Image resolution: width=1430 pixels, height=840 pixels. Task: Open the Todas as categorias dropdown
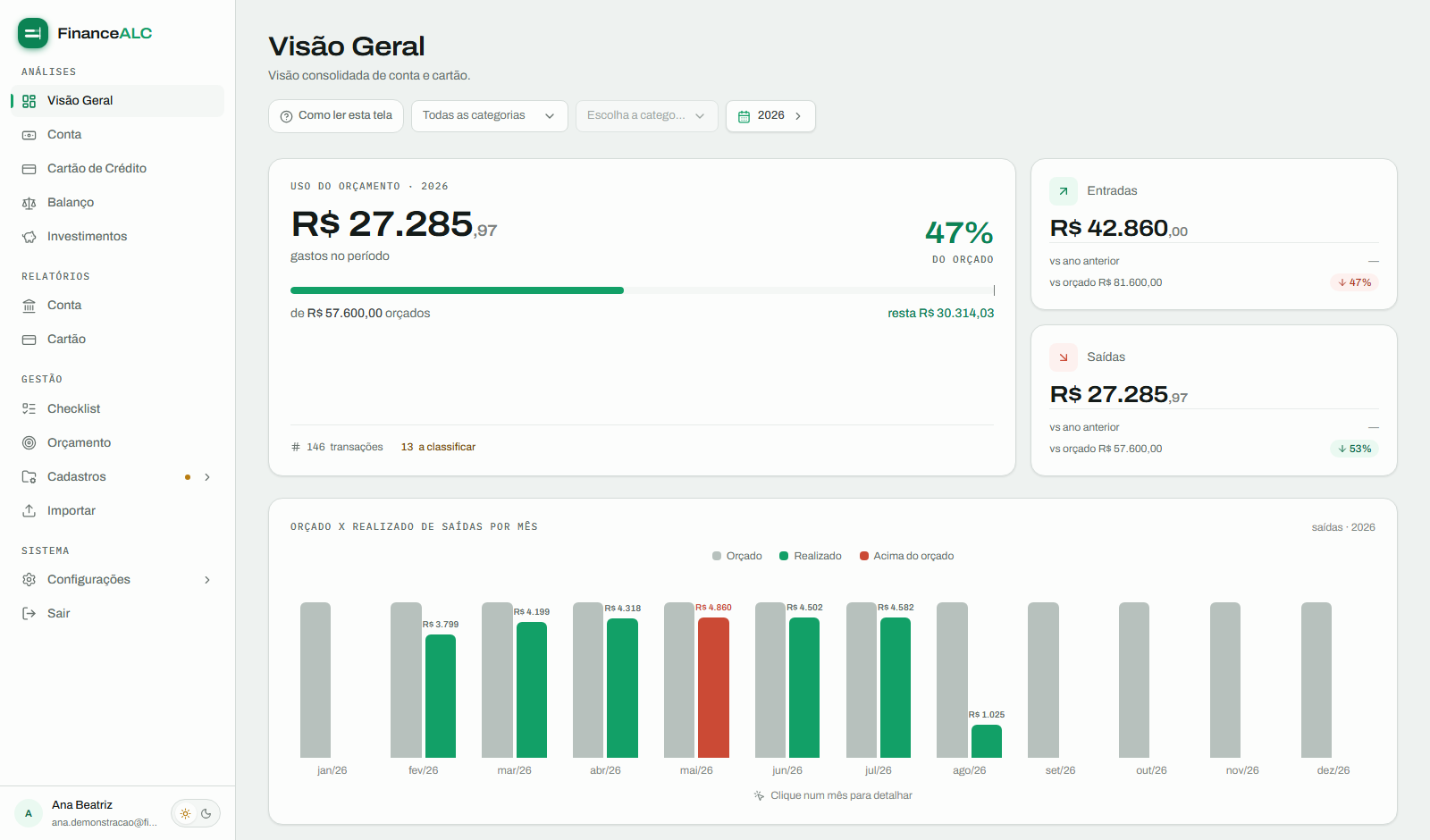point(490,116)
